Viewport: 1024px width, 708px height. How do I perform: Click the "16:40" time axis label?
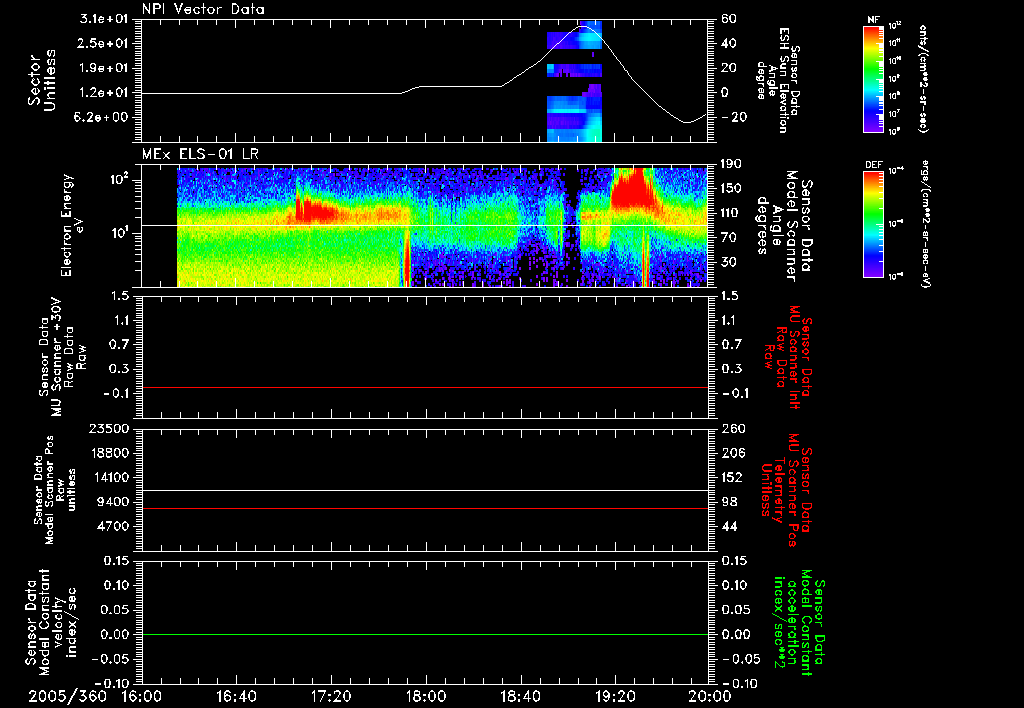click(x=236, y=696)
